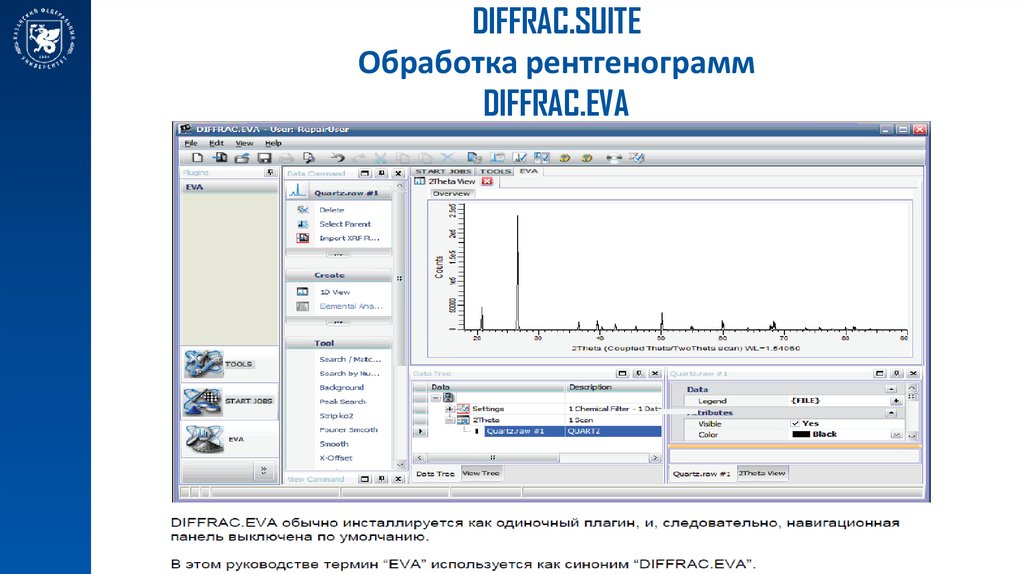Open the Color dropdown arrow

(896, 434)
